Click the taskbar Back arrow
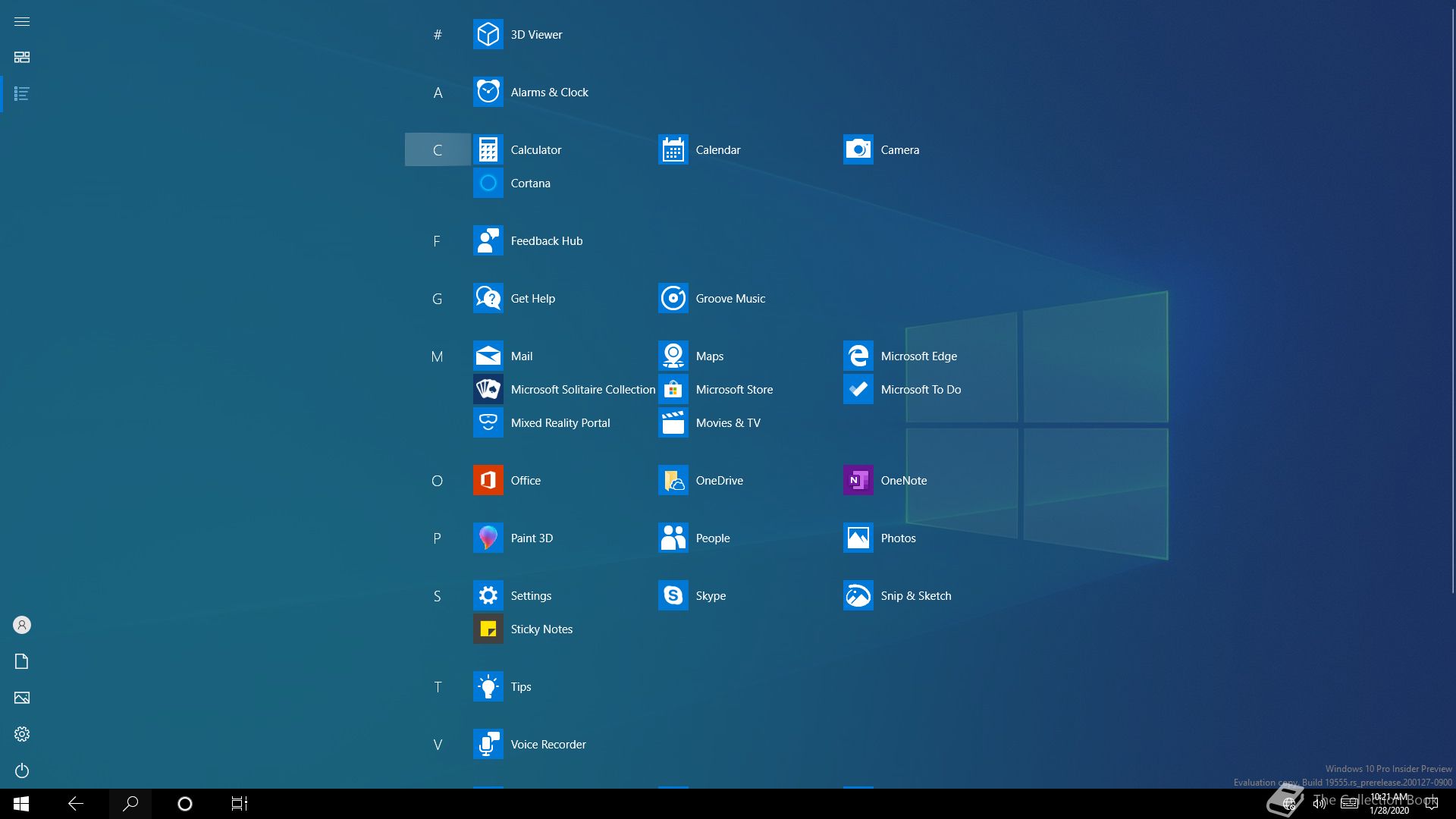 (76, 804)
